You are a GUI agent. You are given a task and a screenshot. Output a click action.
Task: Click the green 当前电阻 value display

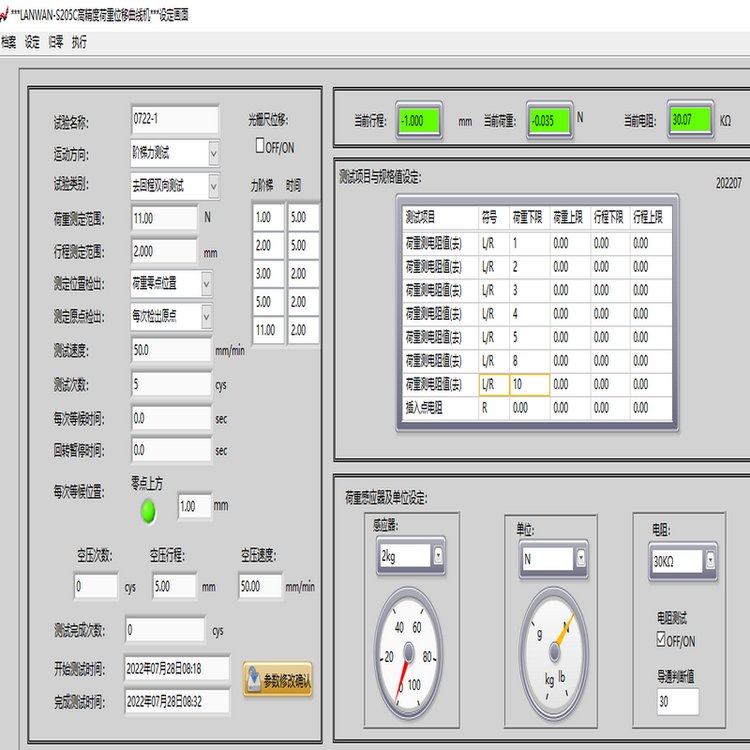click(689, 120)
